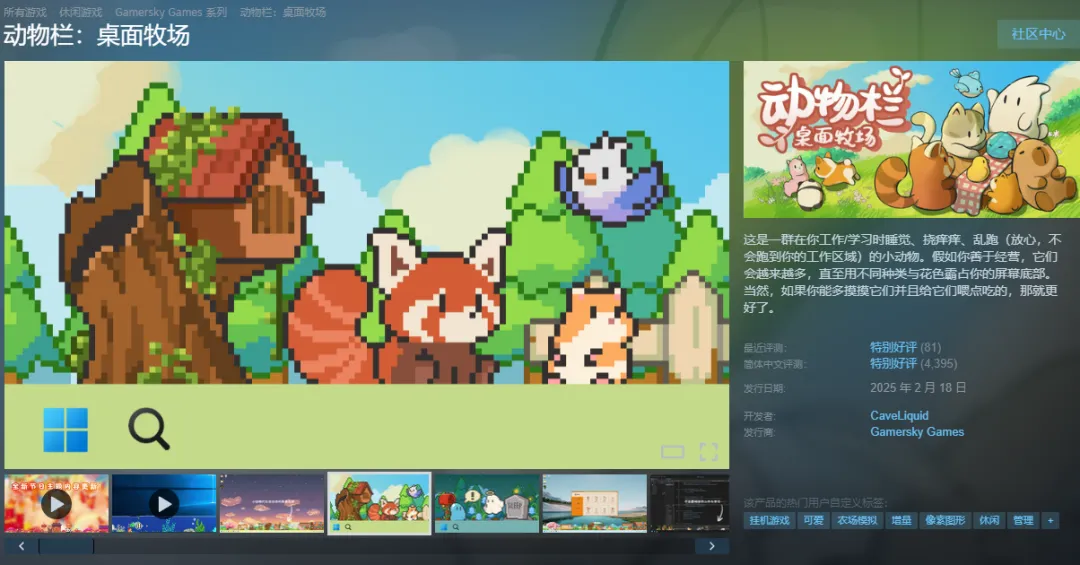Screen dimensions: 1080x565
Task: Select the thumbnail with mailbox and gravestone
Action: 487,504
